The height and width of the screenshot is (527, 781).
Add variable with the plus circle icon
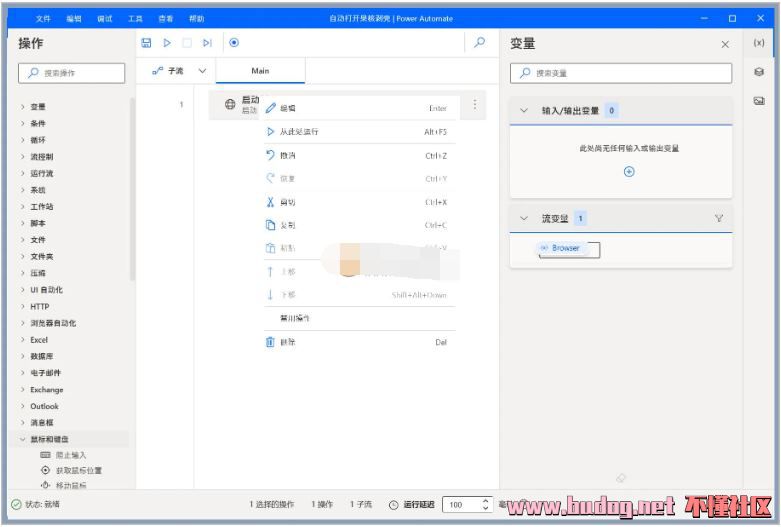pos(629,172)
